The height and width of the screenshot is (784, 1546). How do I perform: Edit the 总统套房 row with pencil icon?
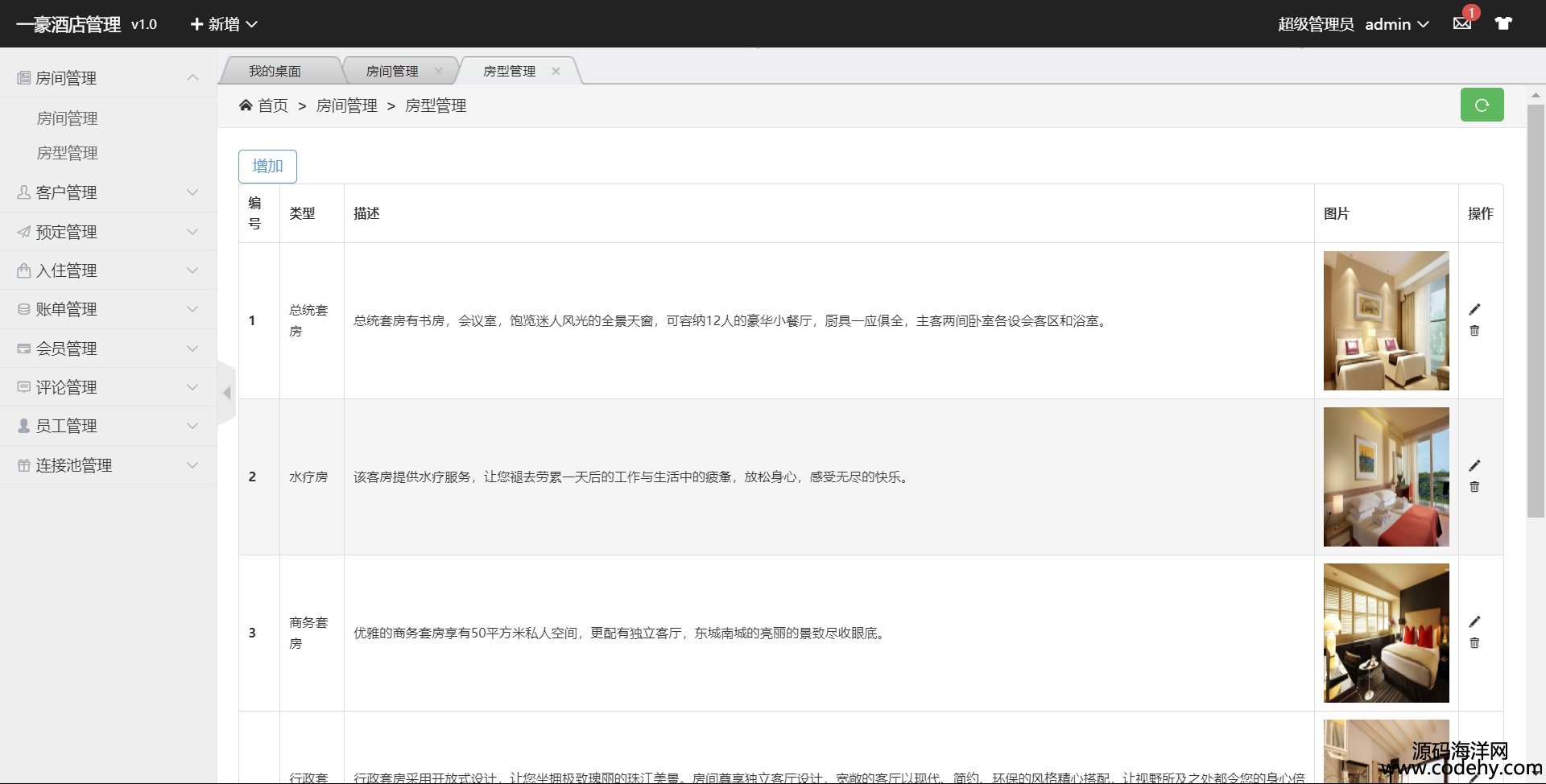1474,310
